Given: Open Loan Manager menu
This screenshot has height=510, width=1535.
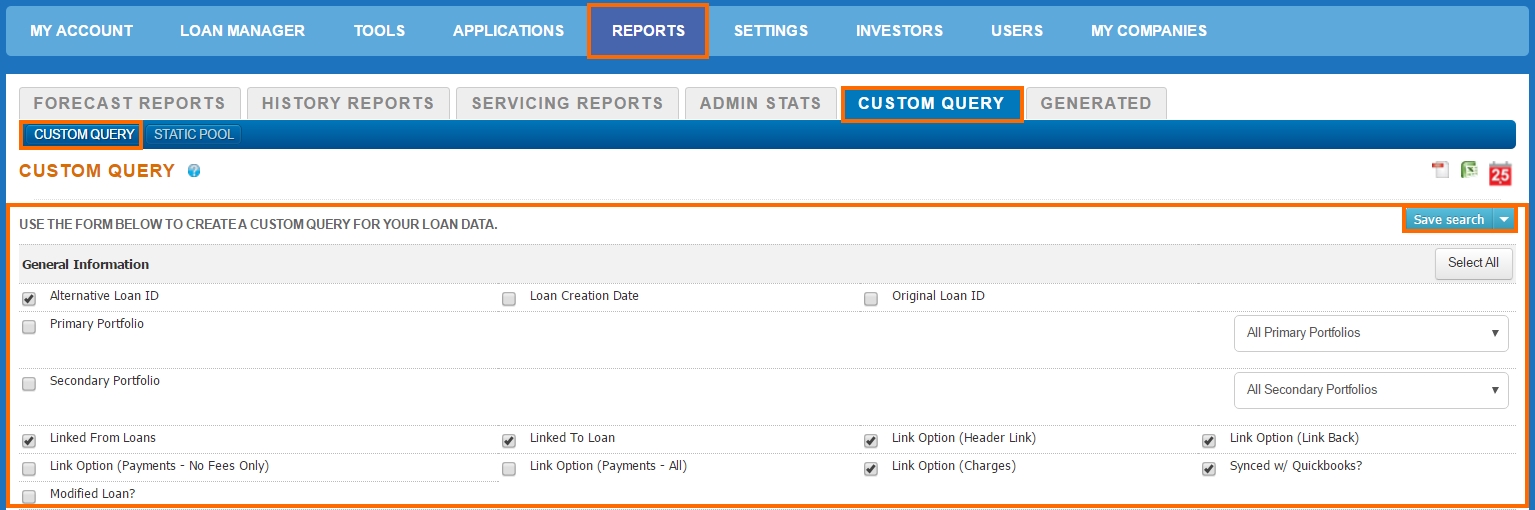Looking at the screenshot, I should (242, 31).
